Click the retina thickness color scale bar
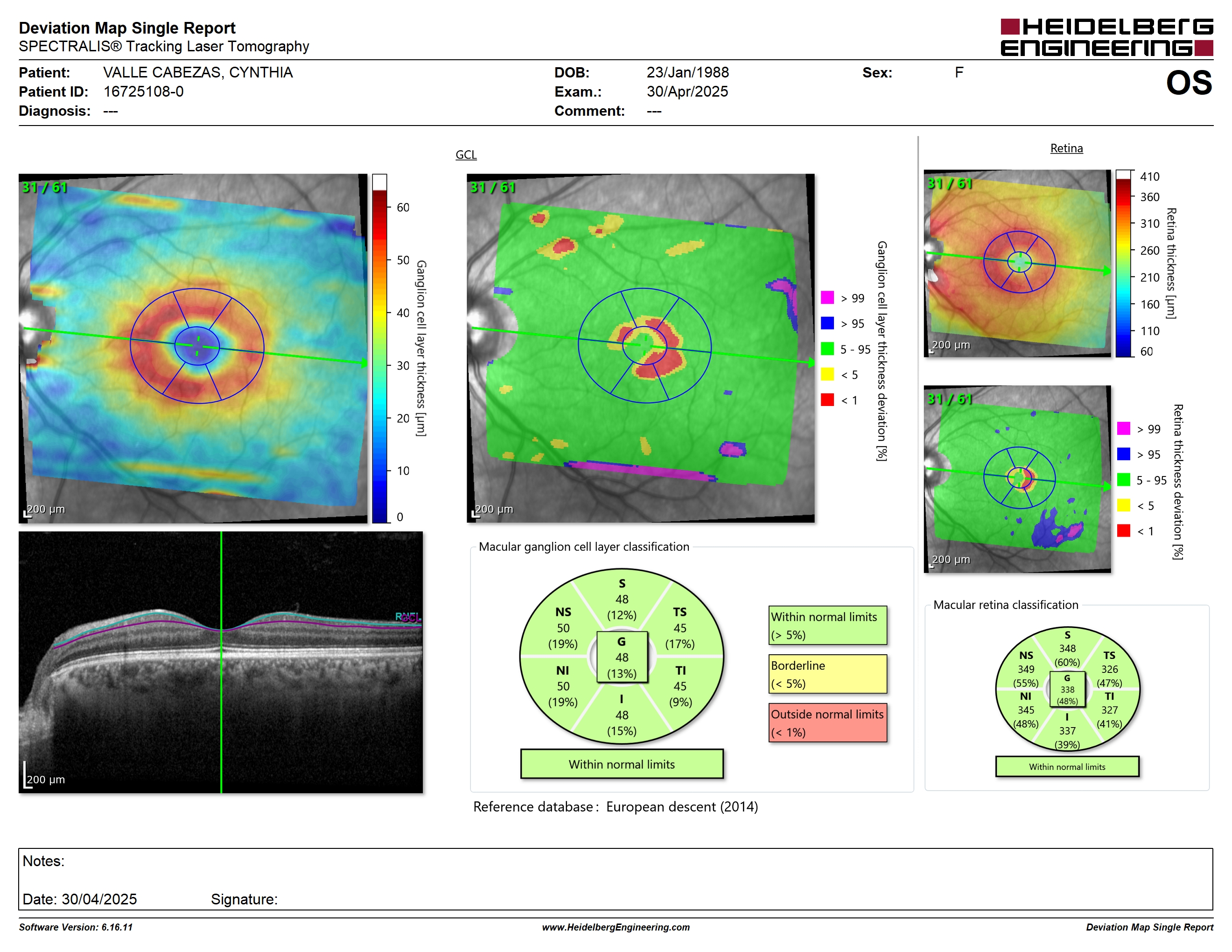Image resolution: width=1232 pixels, height=952 pixels. pos(1123,263)
